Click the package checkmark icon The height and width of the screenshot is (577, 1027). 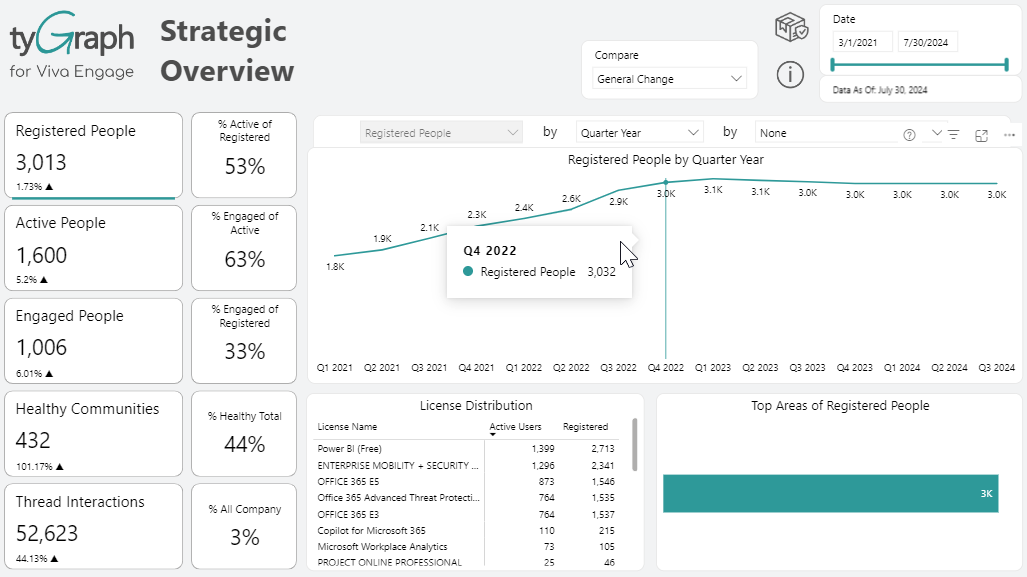coord(791,28)
